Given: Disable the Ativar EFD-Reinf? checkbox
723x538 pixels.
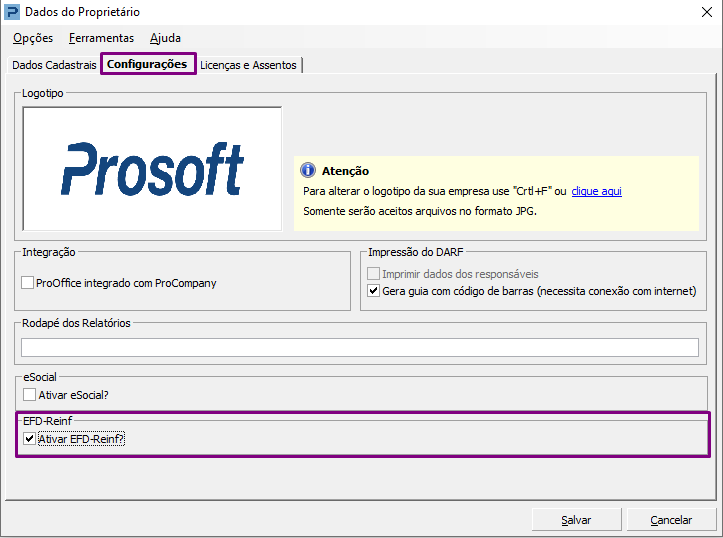Looking at the screenshot, I should pos(30,438).
